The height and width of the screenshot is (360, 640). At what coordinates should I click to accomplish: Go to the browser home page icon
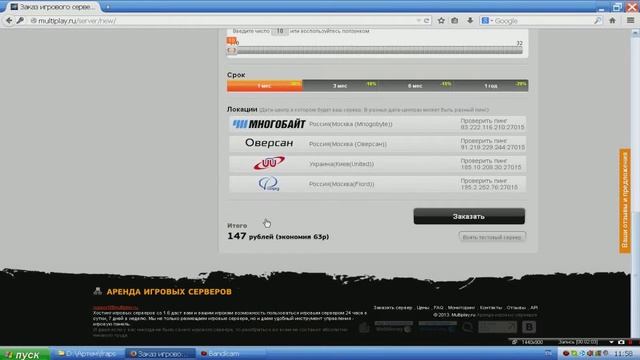[612, 20]
